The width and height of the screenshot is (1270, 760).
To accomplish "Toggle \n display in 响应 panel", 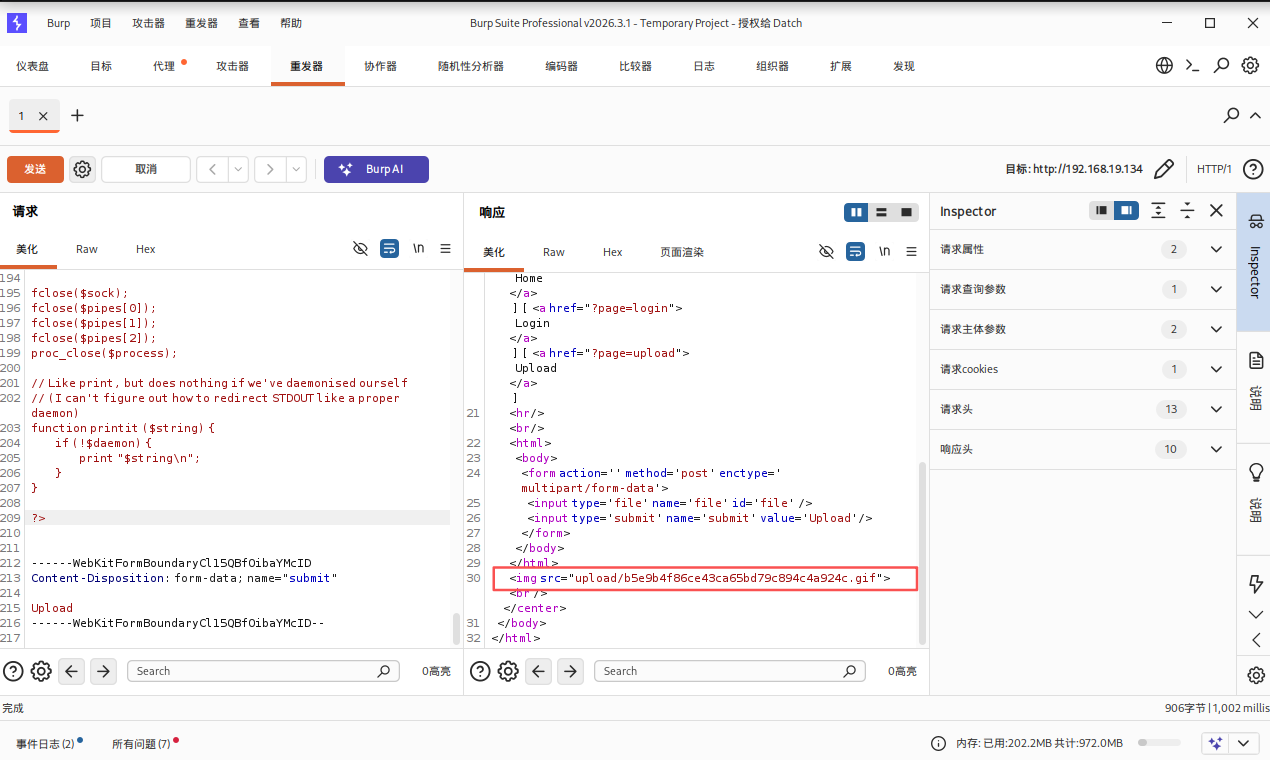I will point(885,251).
